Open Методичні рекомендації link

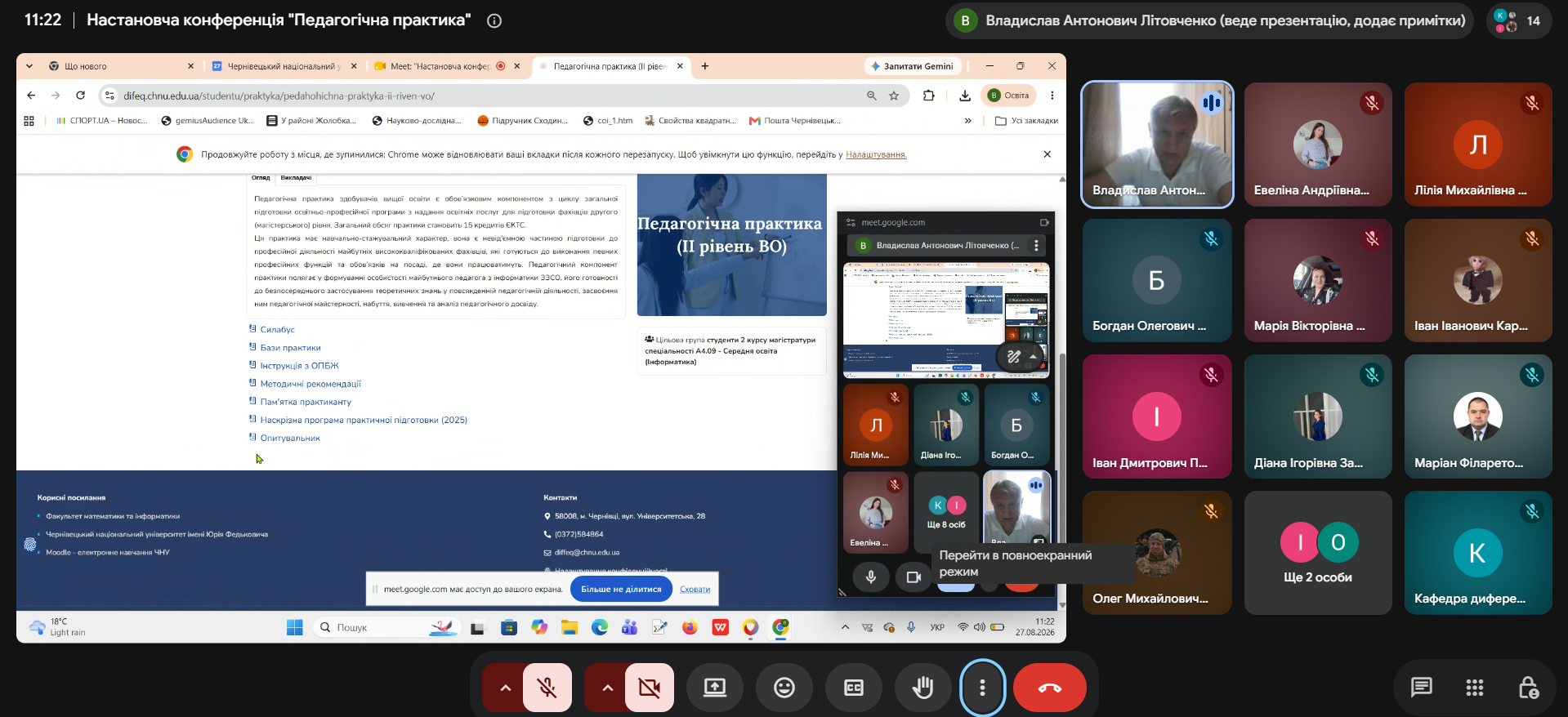(310, 384)
